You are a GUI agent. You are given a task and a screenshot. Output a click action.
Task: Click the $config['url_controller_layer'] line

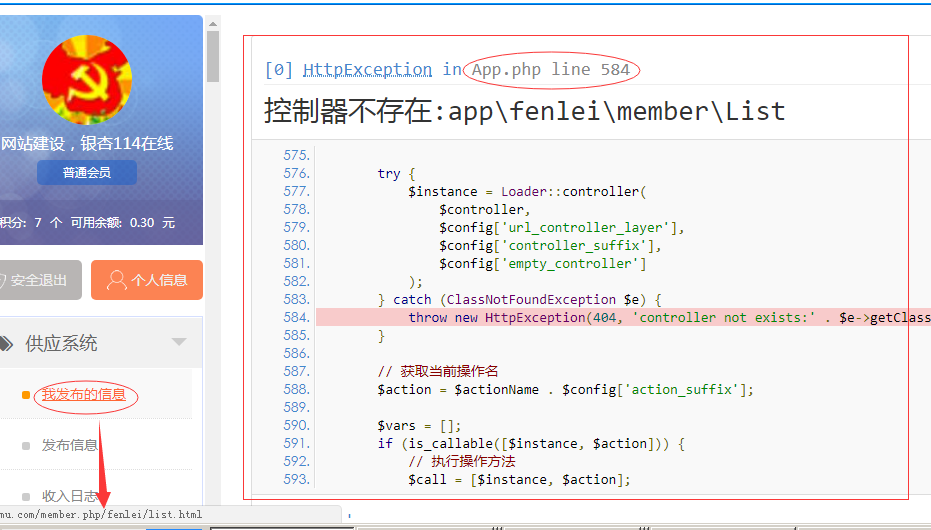(562, 227)
